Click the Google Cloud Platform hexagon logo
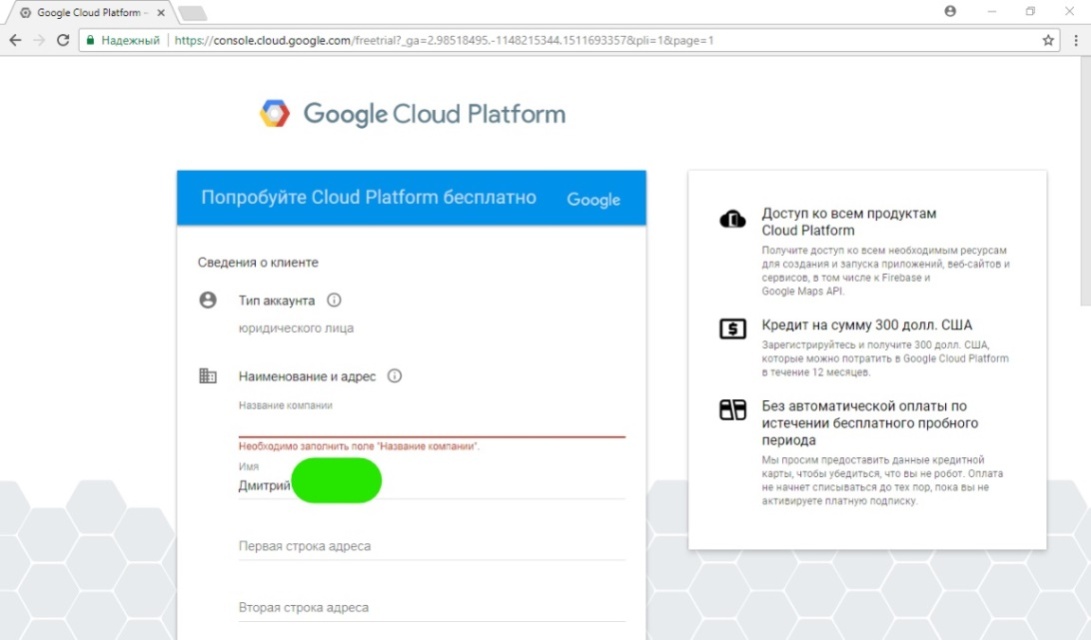Image resolution: width=1091 pixels, height=640 pixels. click(x=274, y=113)
